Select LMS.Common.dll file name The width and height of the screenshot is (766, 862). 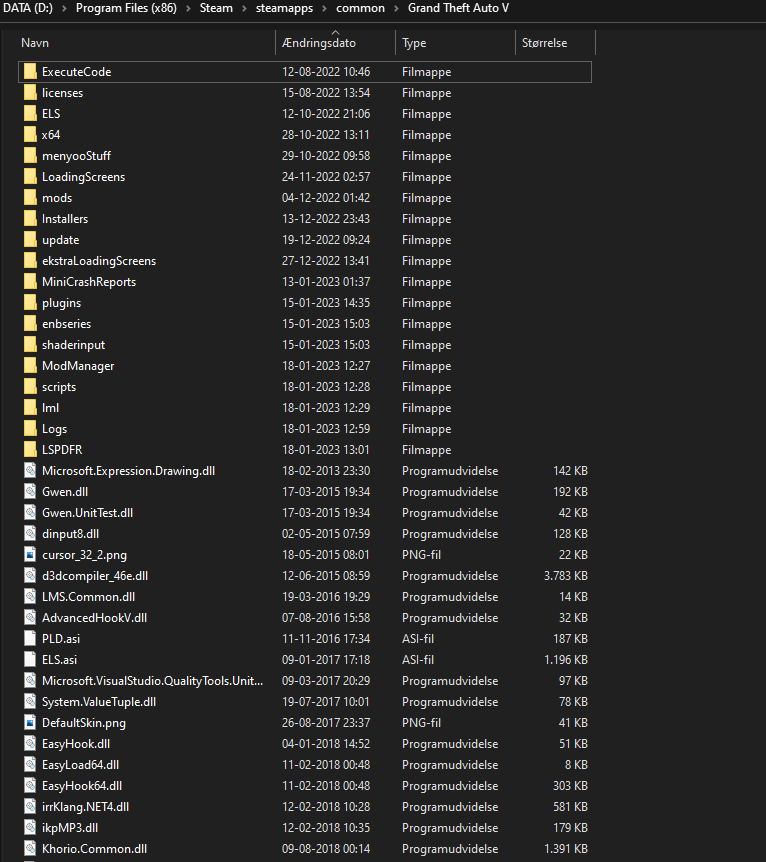(89, 597)
